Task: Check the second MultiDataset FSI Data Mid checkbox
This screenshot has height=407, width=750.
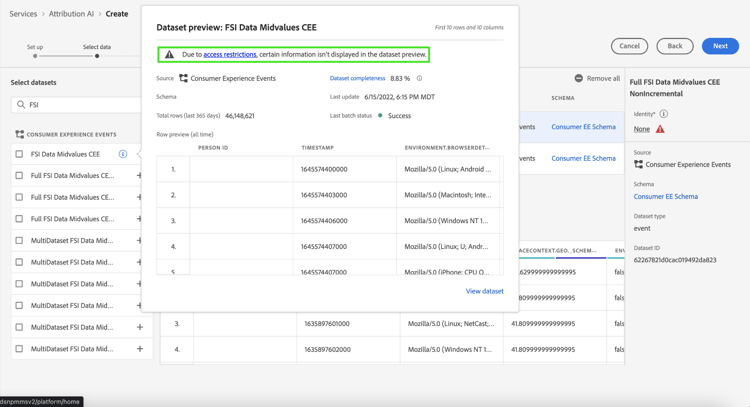Action: [19, 262]
